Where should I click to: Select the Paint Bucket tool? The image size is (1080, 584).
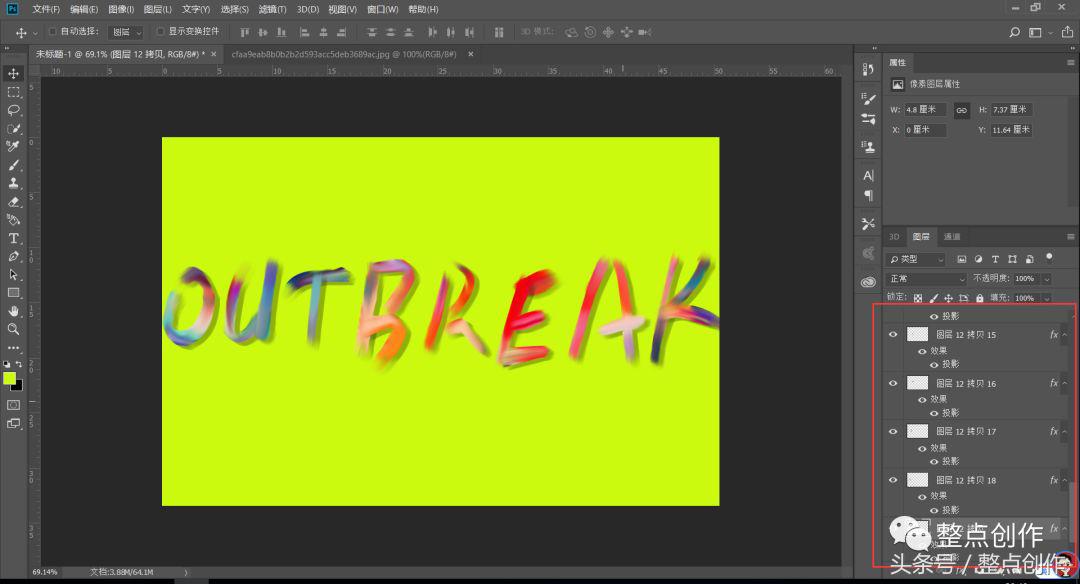[13, 220]
